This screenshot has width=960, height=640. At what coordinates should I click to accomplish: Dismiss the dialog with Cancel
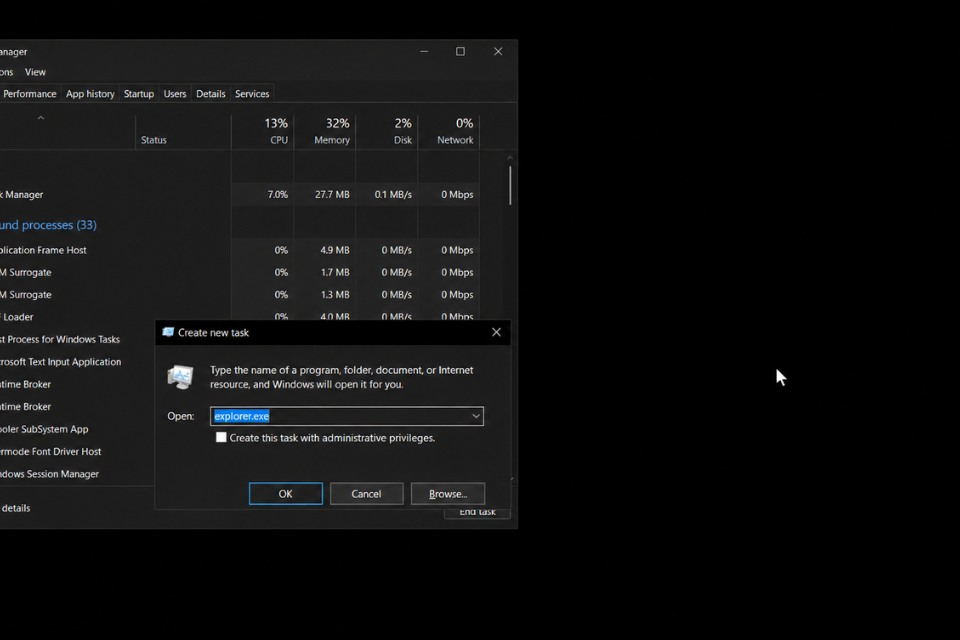pos(366,493)
